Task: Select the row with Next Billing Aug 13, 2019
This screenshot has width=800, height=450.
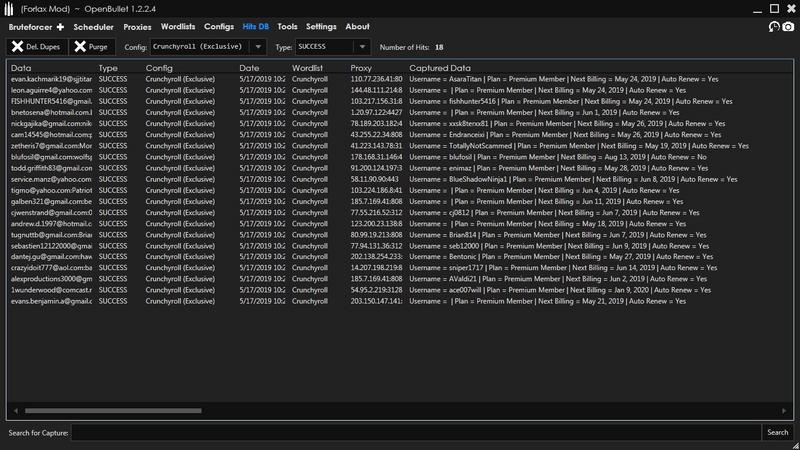Action: point(400,157)
